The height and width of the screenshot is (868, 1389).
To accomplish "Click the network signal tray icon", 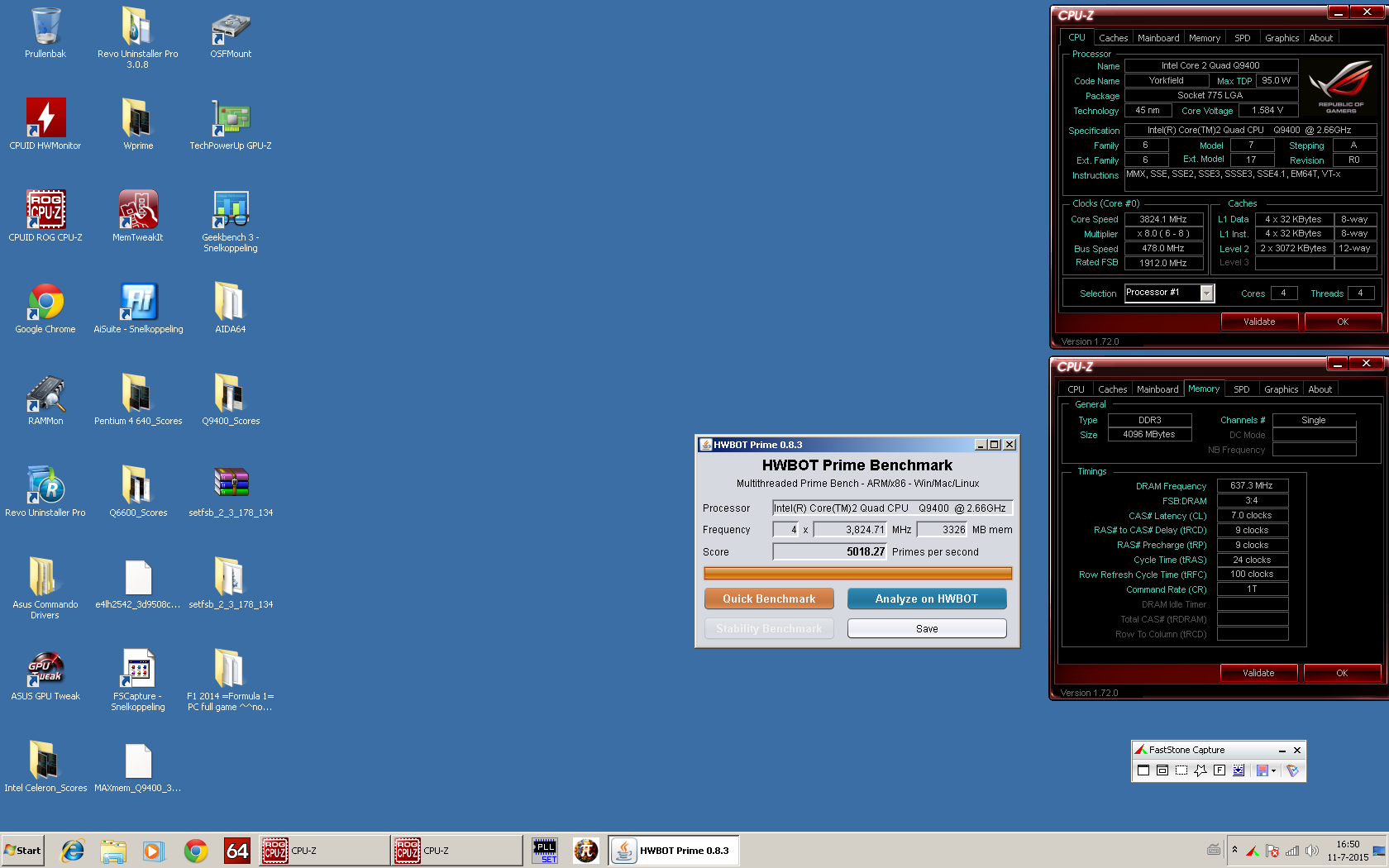I will [1291, 851].
